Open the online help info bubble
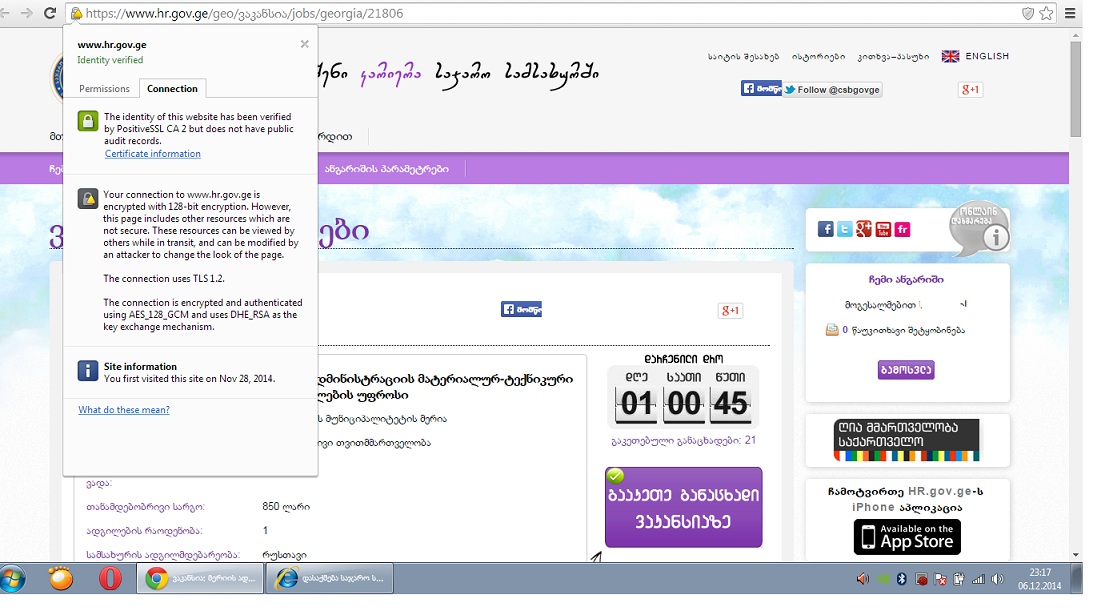 point(979,229)
